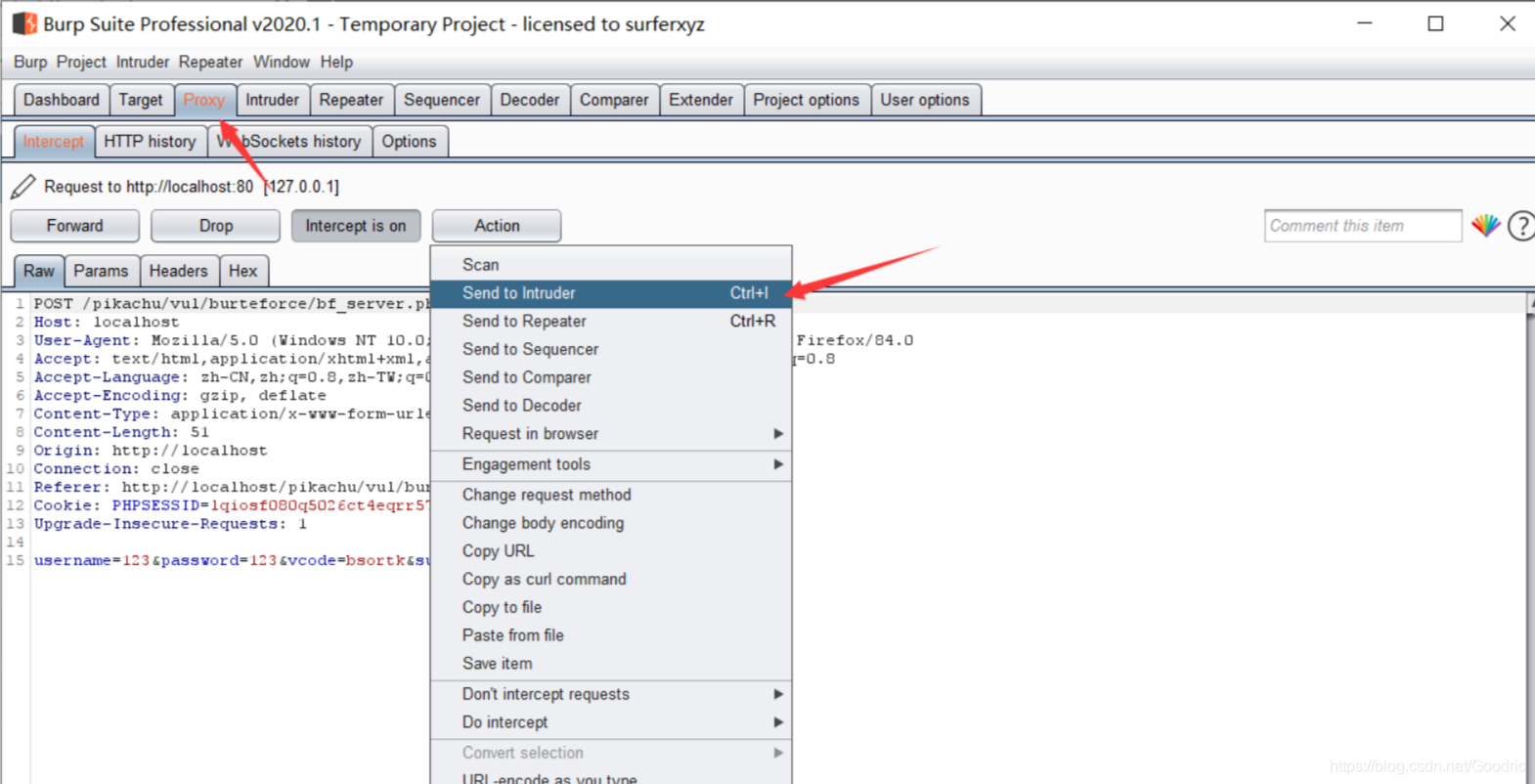This screenshot has height=784, width=1535.
Task: Open the Window menu
Action: click(282, 62)
